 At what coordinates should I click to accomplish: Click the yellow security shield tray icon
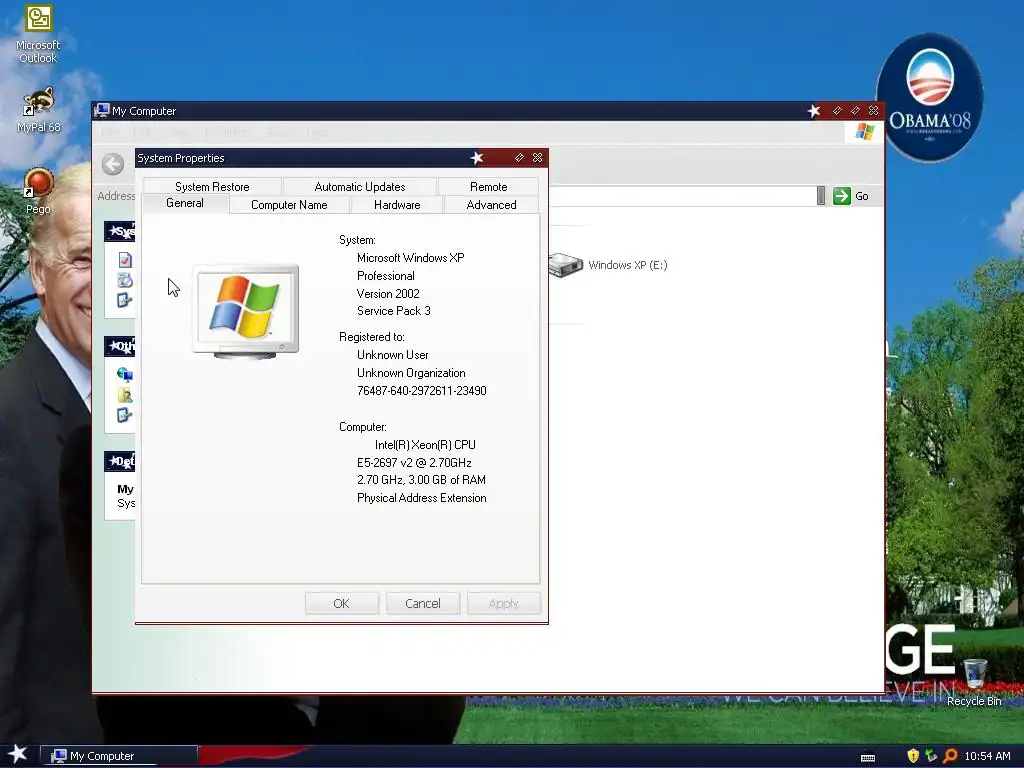(x=913, y=756)
